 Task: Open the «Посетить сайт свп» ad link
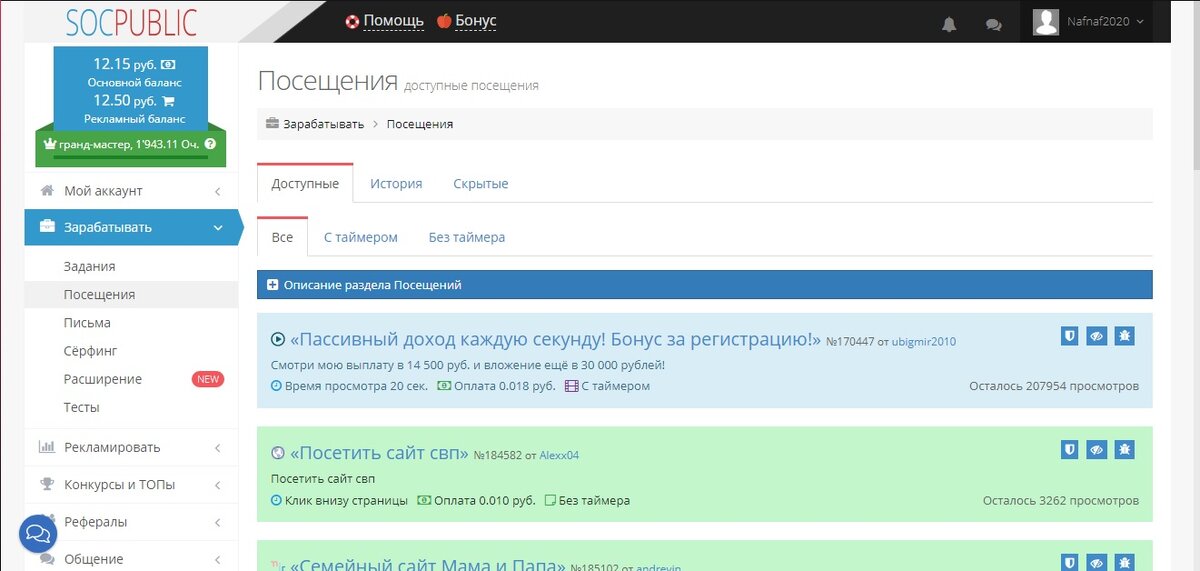click(379, 454)
